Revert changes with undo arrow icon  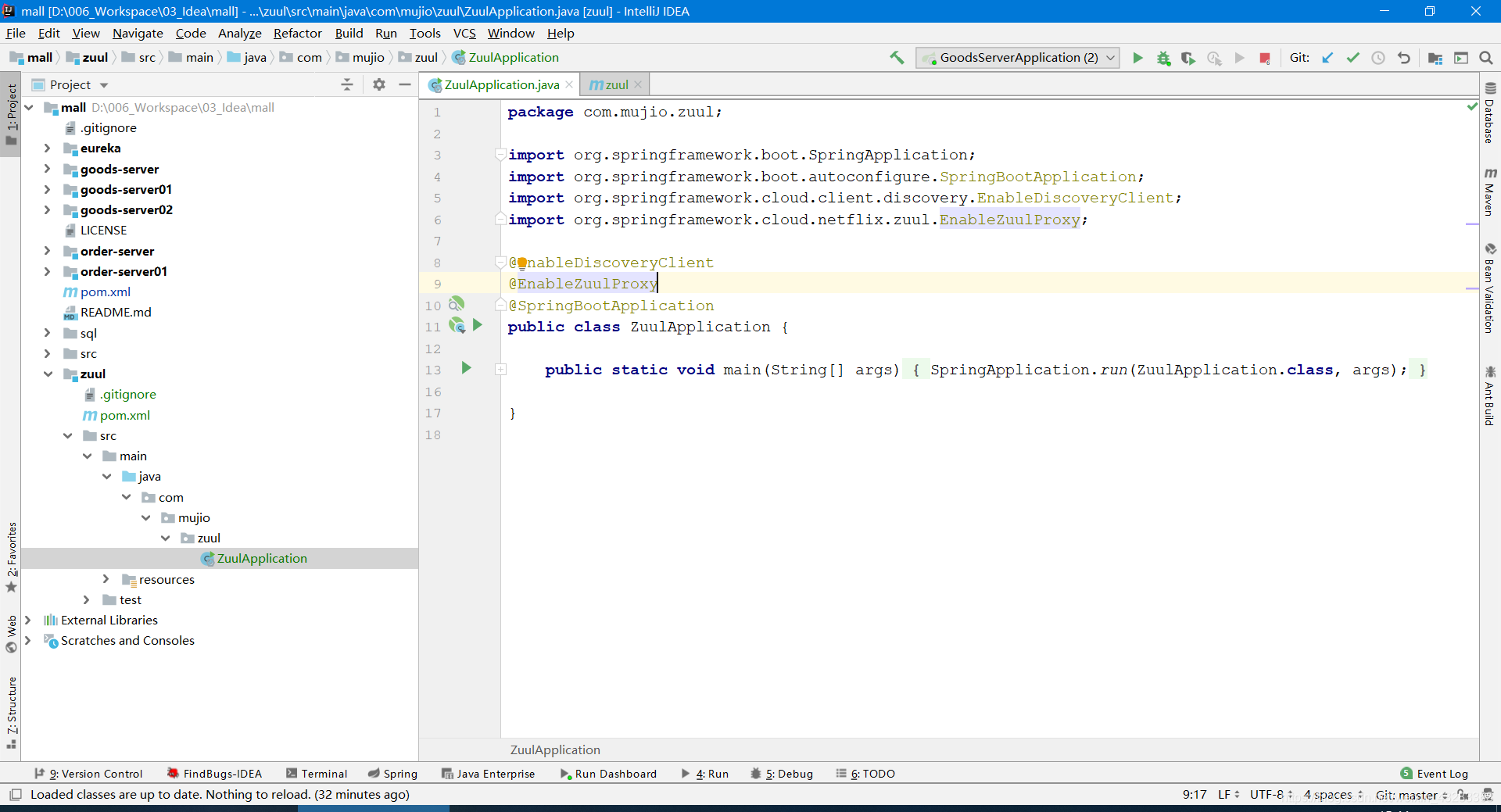pyautogui.click(x=1404, y=58)
